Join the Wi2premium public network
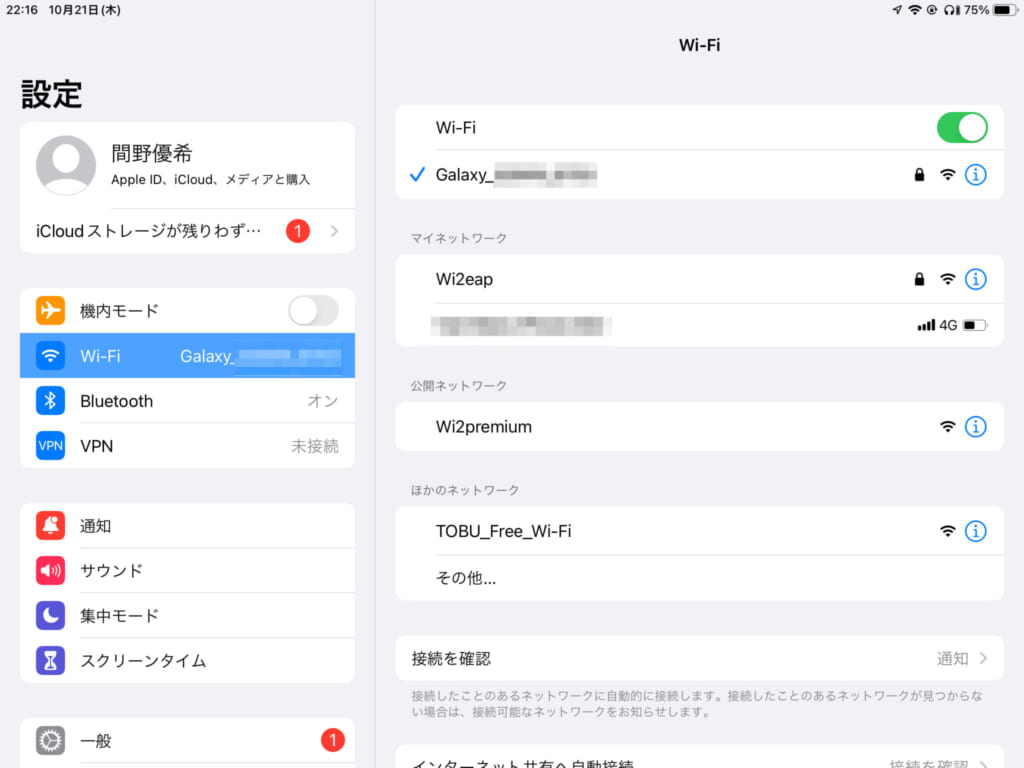Viewport: 1024px width, 768px height. pos(484,427)
